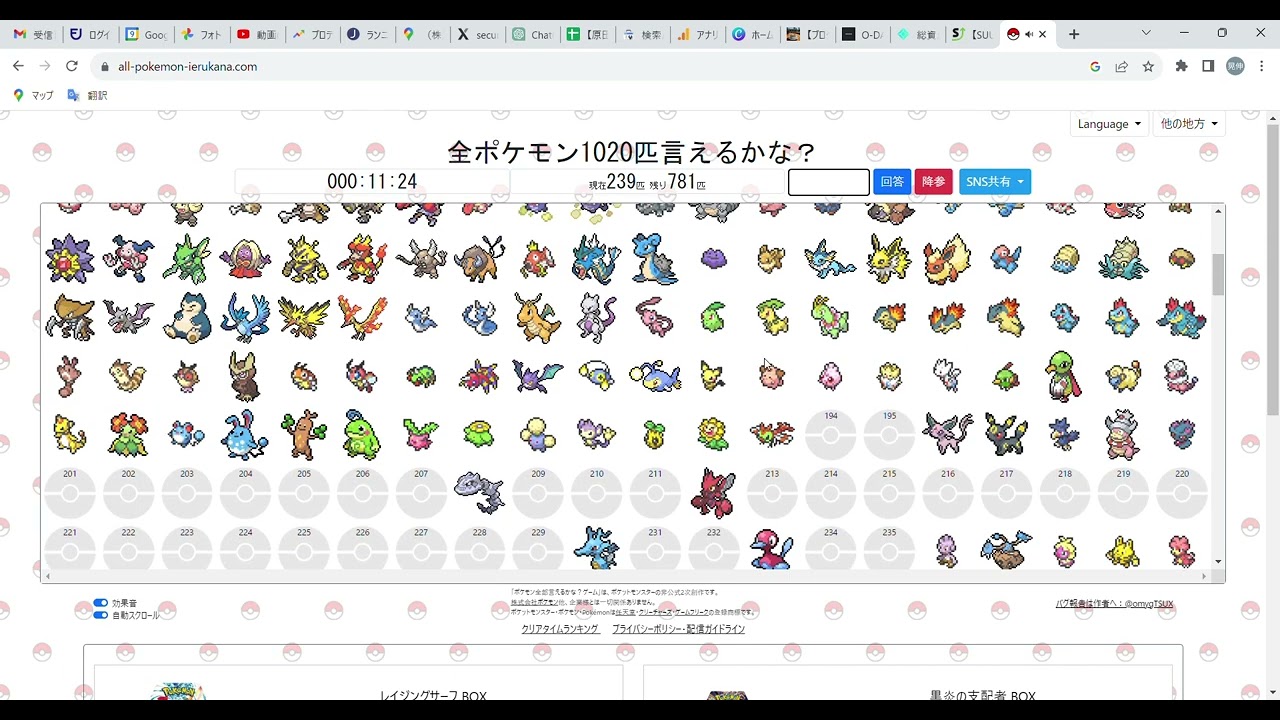This screenshot has height=720, width=1280.
Task: Open the クリアタイムランキング link
Action: click(x=560, y=629)
